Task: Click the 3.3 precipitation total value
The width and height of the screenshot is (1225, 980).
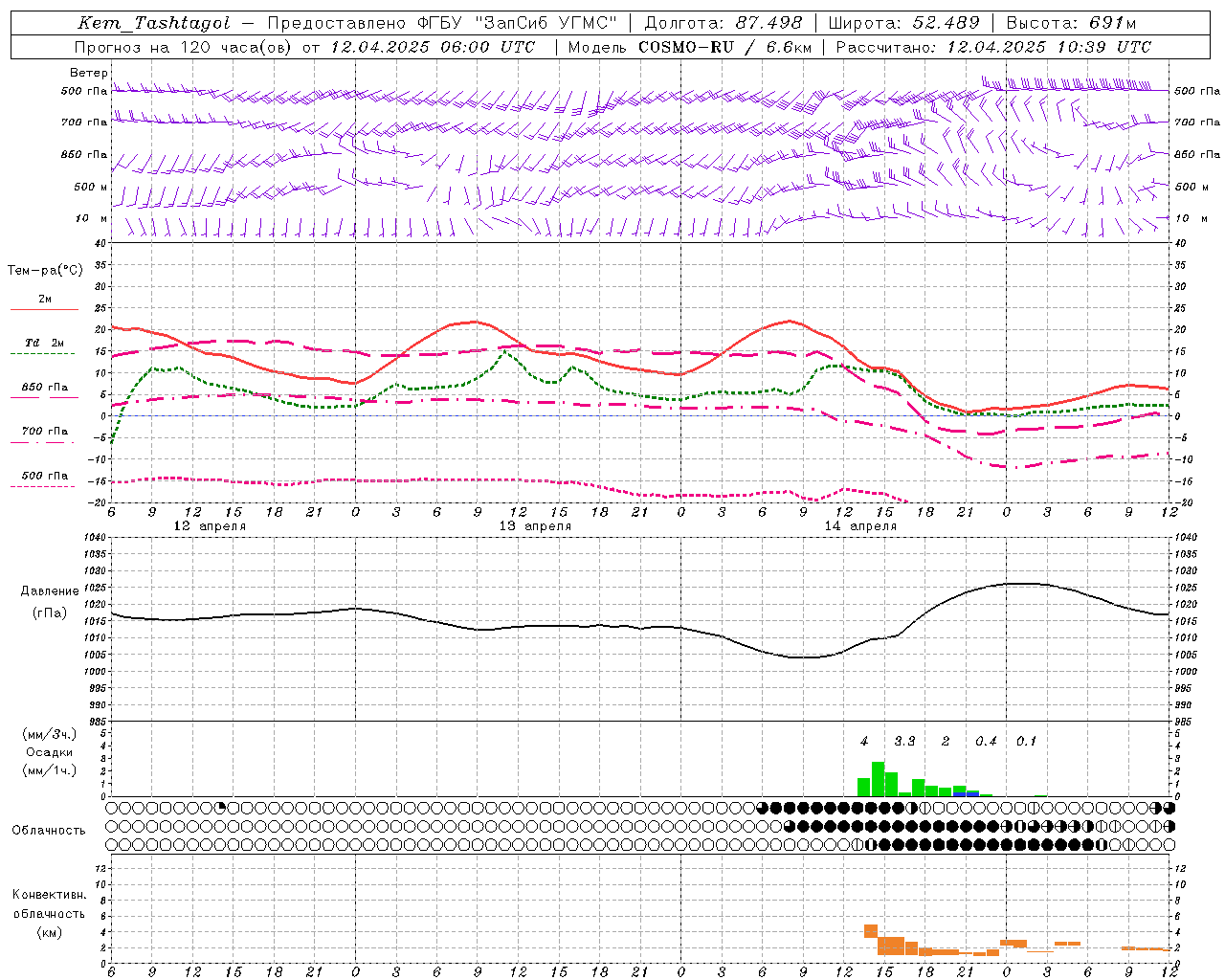Action: pos(904,742)
